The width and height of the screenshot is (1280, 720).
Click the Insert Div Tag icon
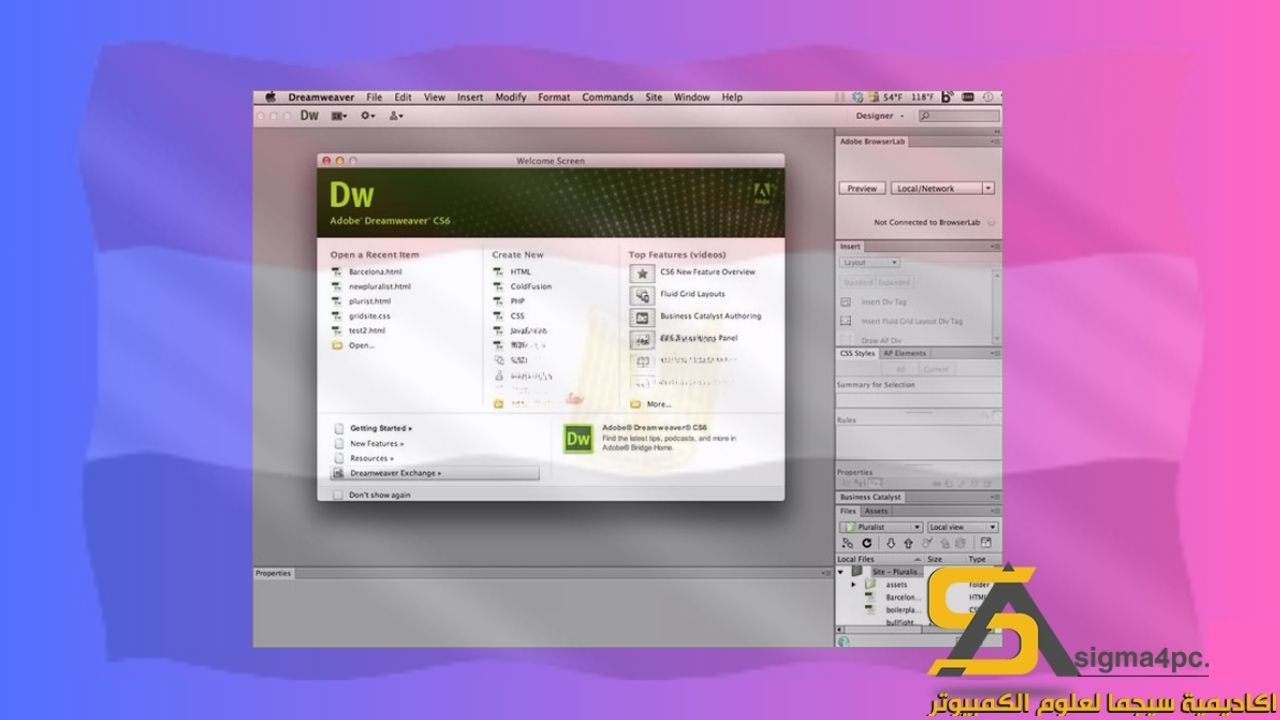tap(846, 301)
